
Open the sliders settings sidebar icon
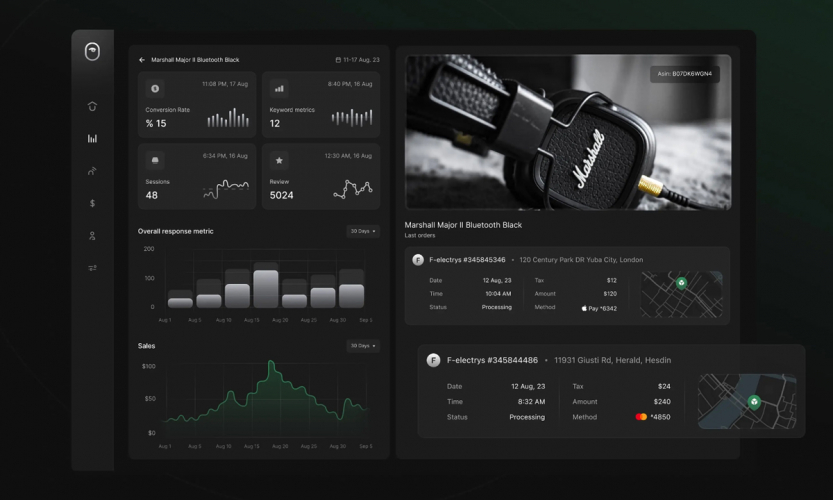92,268
